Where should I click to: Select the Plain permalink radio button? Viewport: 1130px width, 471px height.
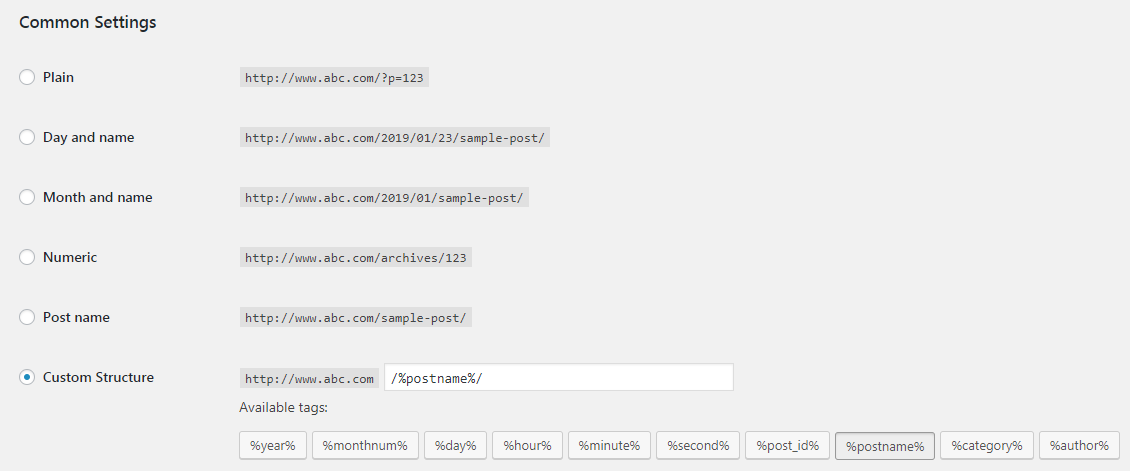tap(27, 77)
